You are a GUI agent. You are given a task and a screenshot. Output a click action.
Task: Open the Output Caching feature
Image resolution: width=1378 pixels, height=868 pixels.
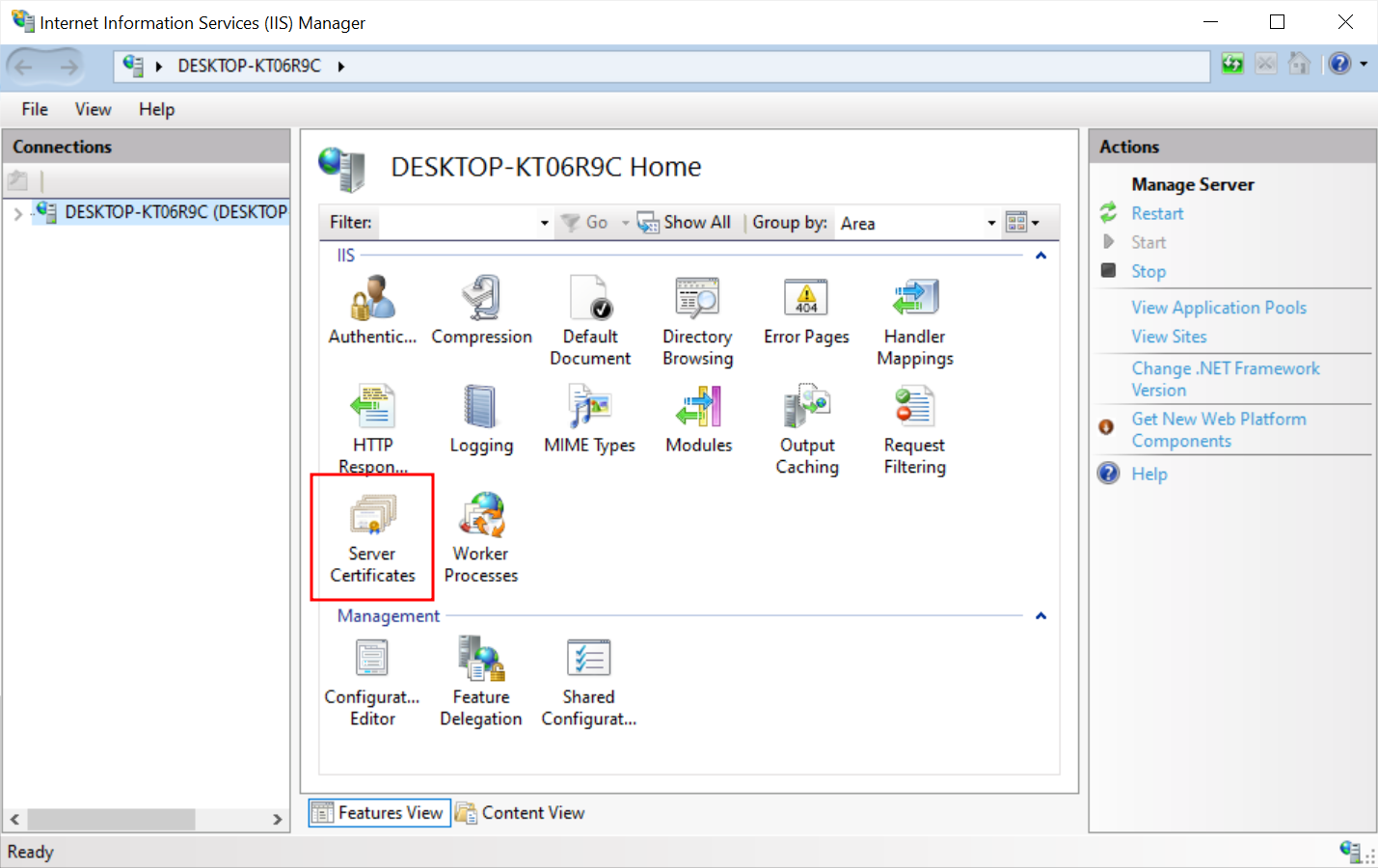point(807,429)
